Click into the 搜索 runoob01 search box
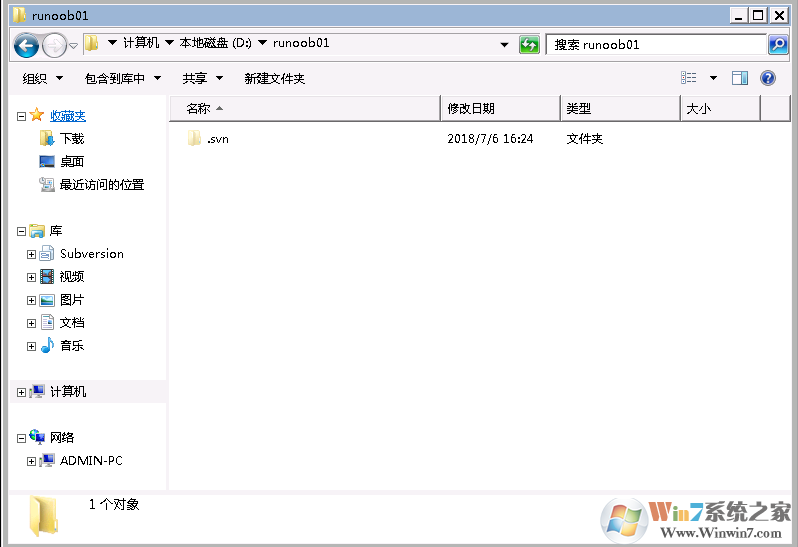The height and width of the screenshot is (547, 798). point(656,45)
